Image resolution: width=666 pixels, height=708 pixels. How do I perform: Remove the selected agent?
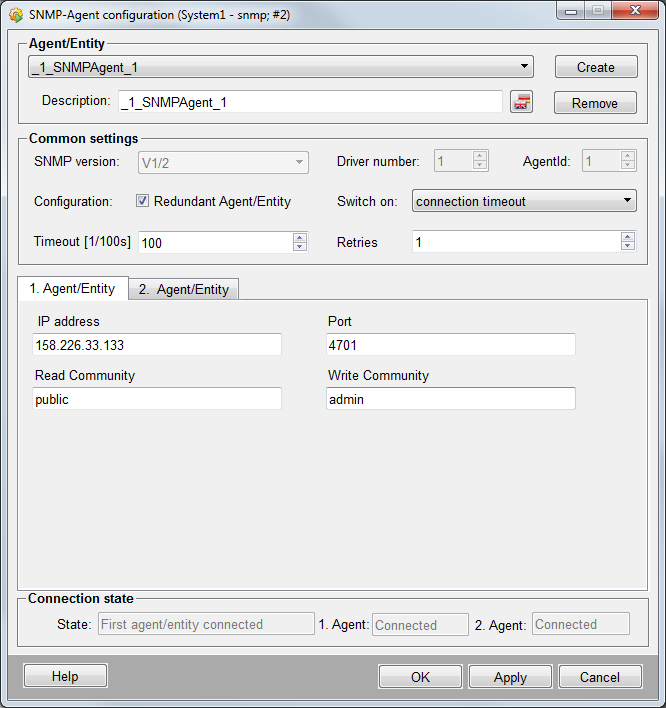[x=595, y=103]
